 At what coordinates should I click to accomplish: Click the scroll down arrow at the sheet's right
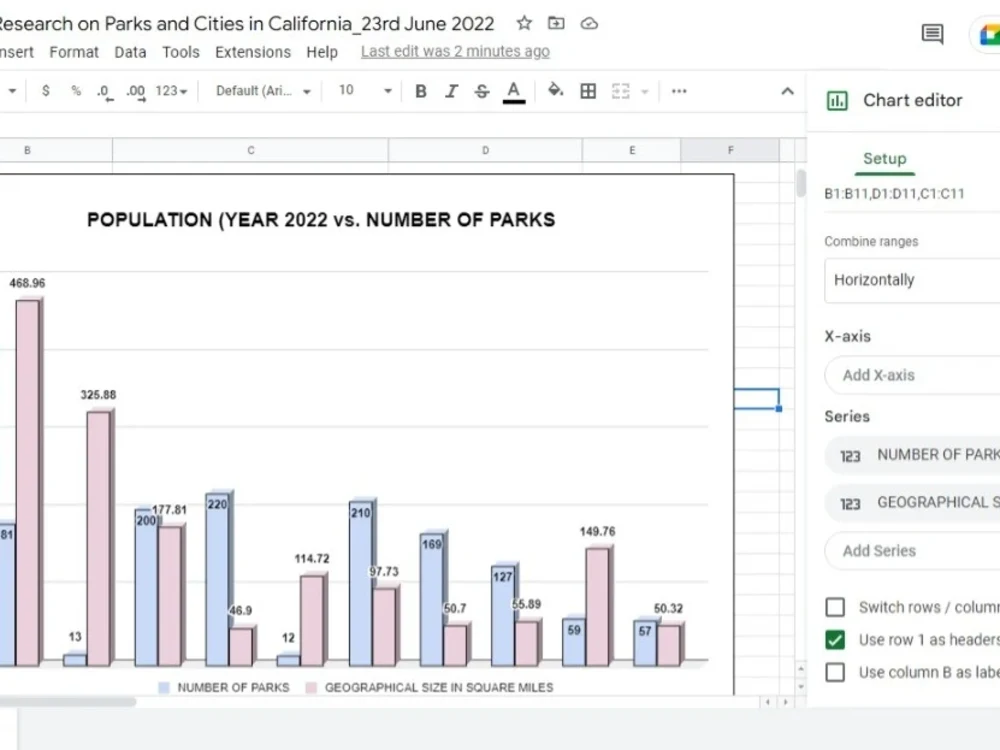pos(801,687)
